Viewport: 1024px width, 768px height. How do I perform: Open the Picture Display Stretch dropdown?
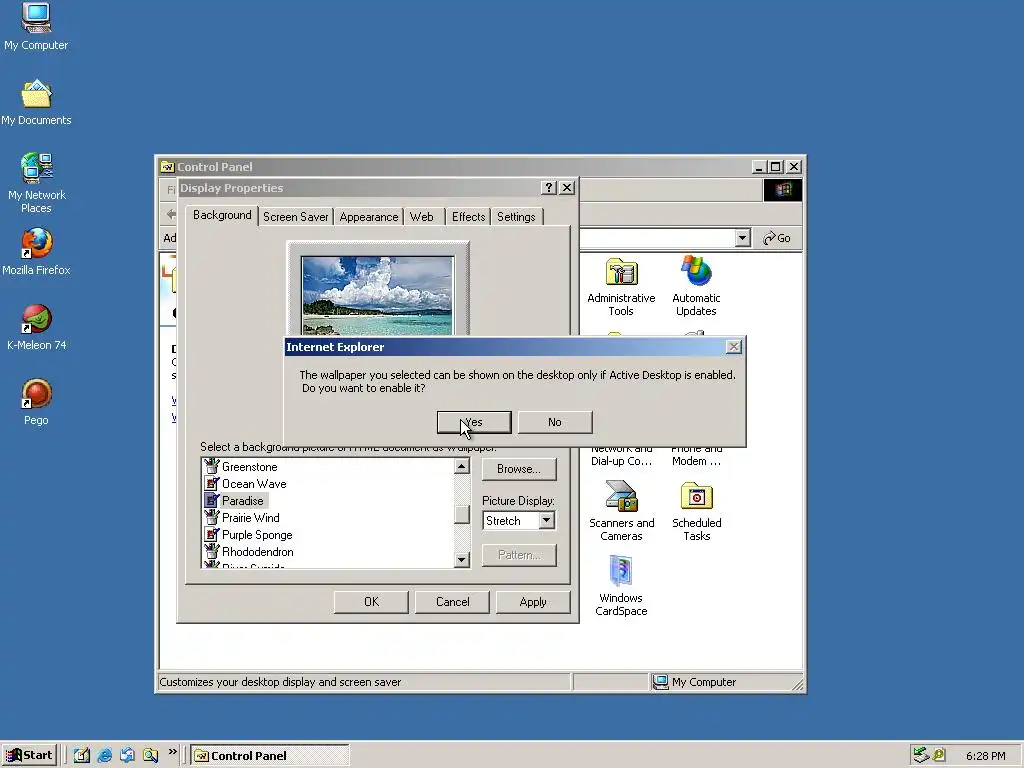tap(547, 520)
